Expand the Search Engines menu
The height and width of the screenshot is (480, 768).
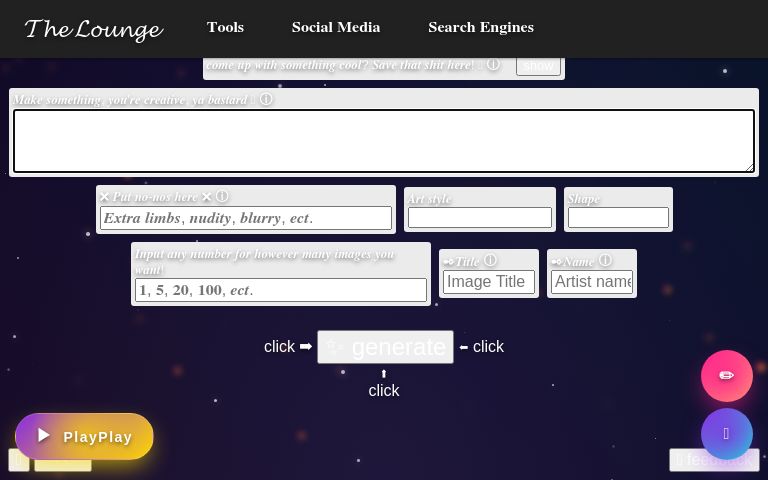click(x=480, y=27)
